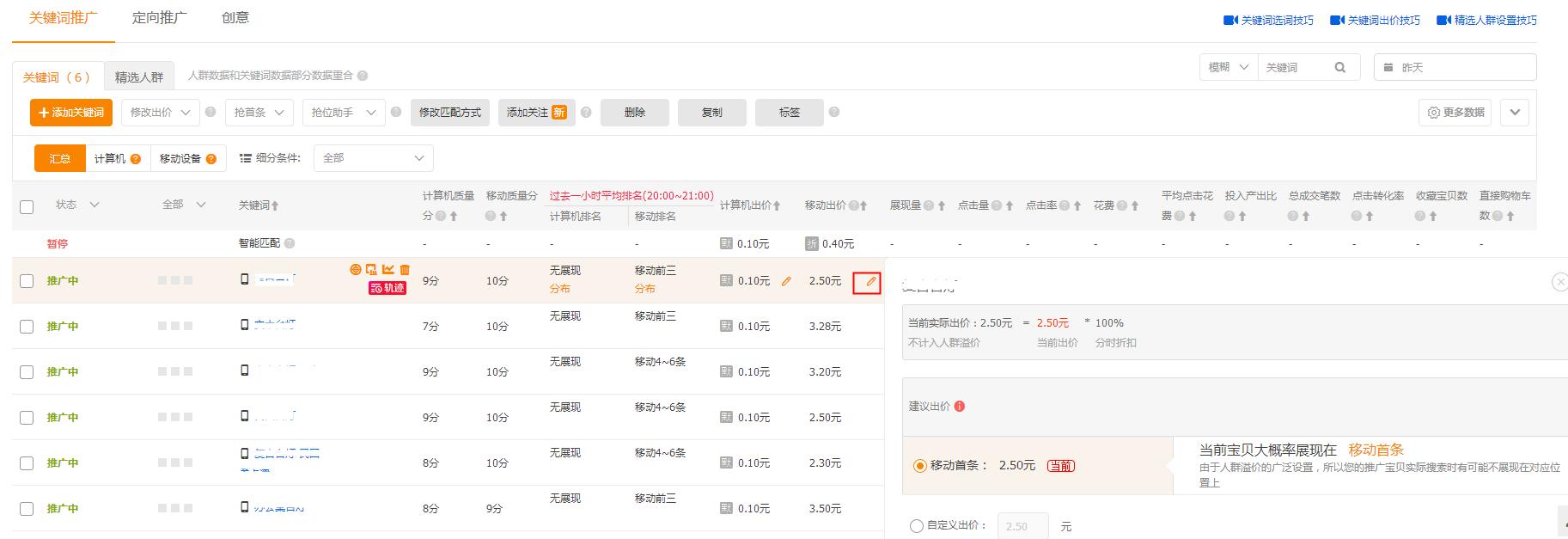
Task: Click help icon next to 标签 button
Action: coord(834,112)
